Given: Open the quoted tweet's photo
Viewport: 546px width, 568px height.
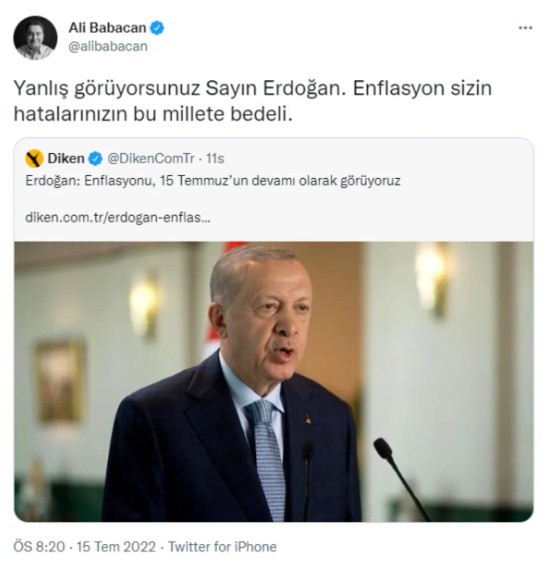Looking at the screenshot, I should (x=274, y=381).
